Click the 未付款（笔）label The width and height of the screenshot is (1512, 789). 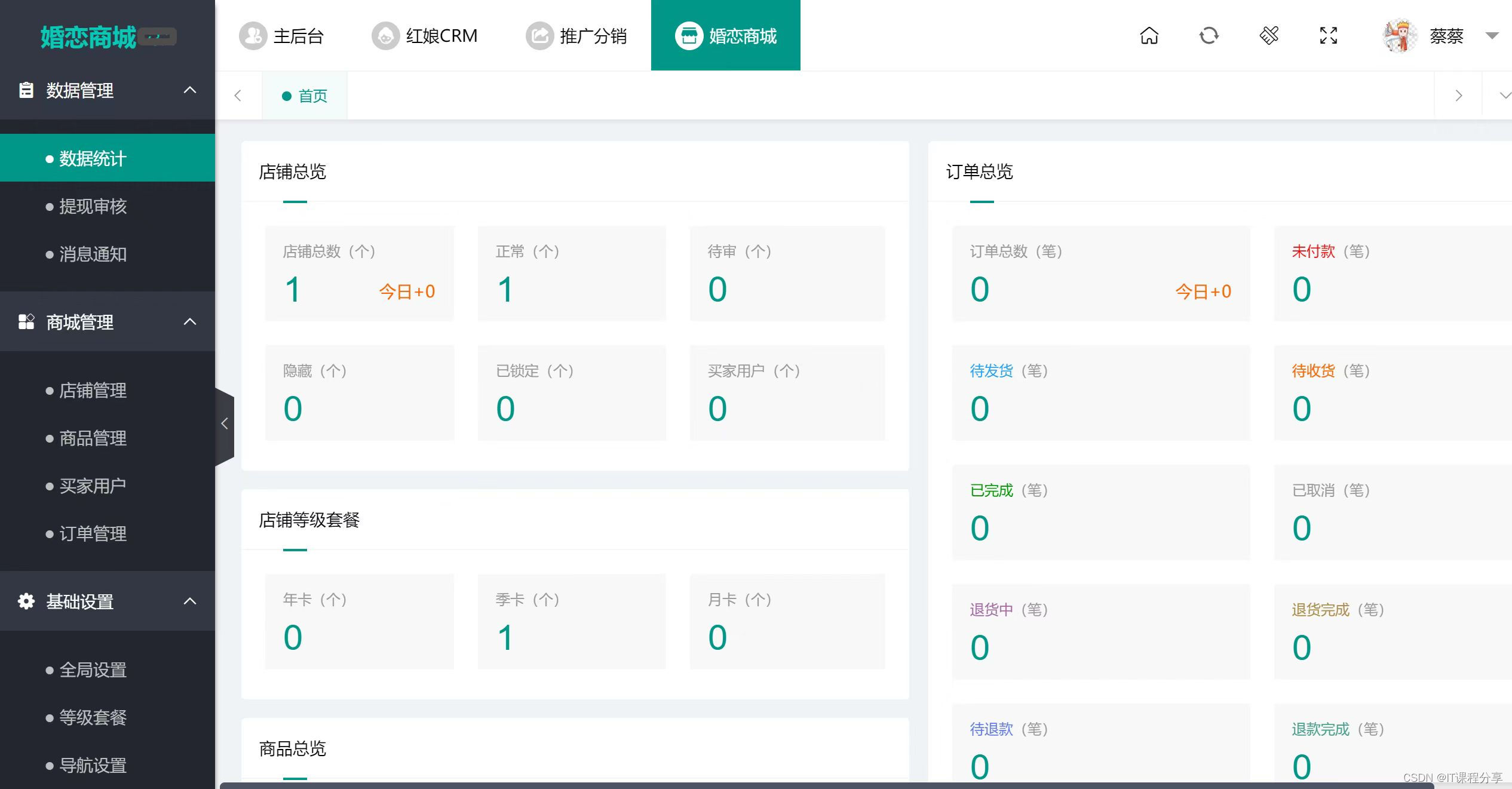1331,251
